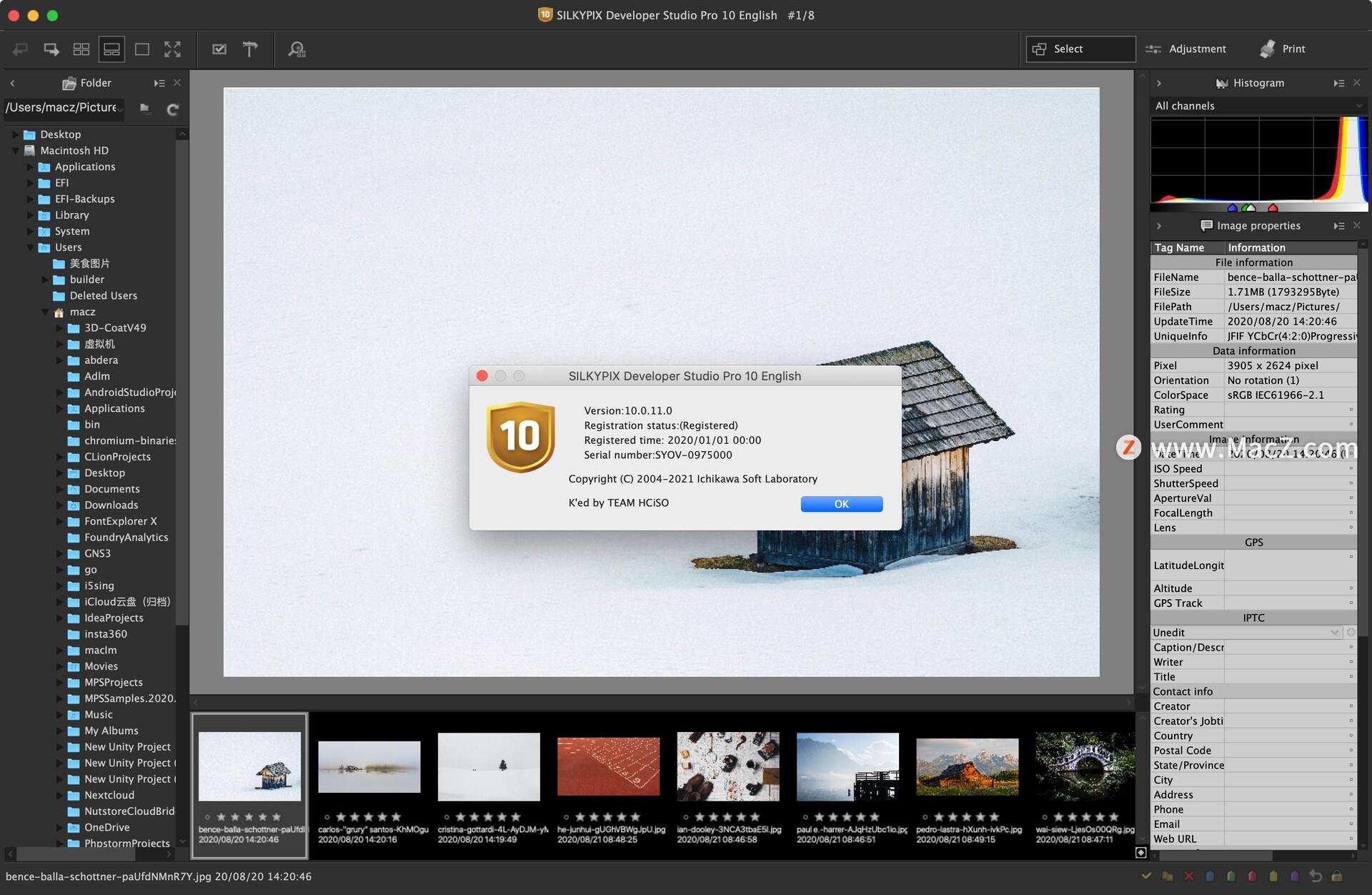Image resolution: width=1372 pixels, height=895 pixels.
Task: Enter full screen preview mode
Action: tap(173, 49)
